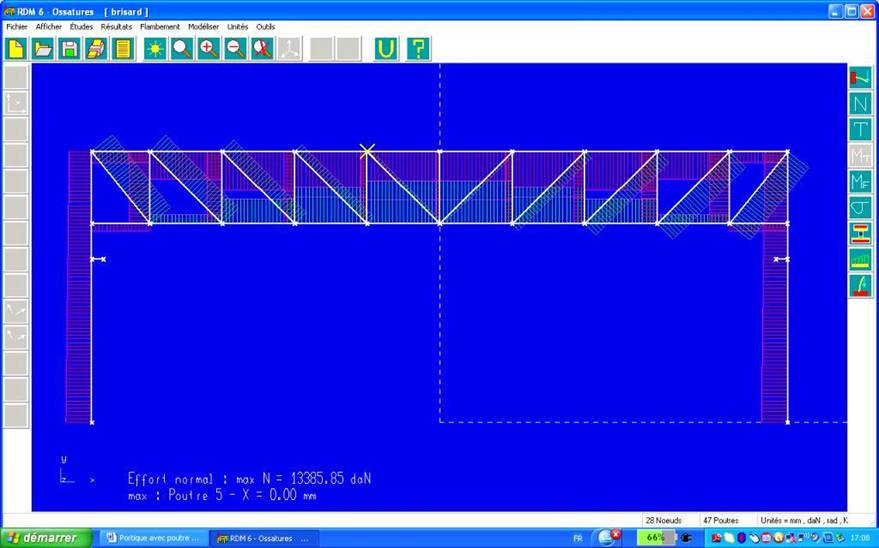
Task: Show the deformed shape using the top sidebar icon
Action: coord(860,77)
